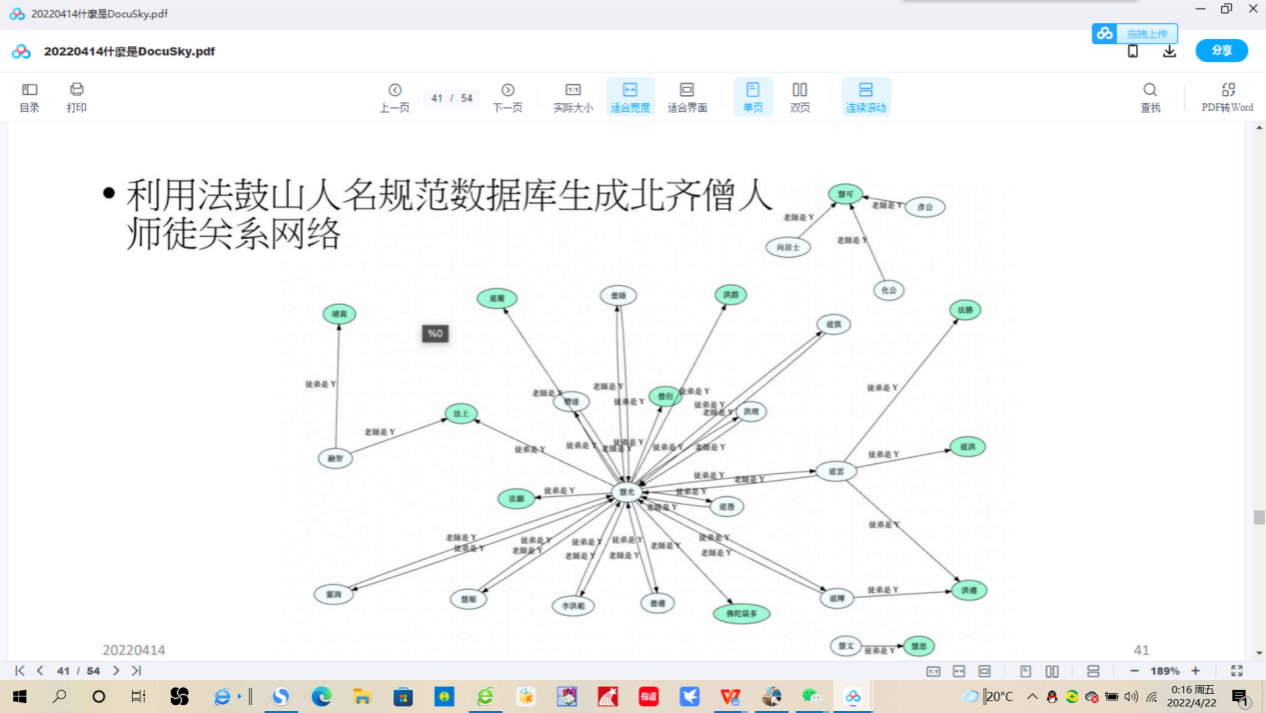Click the mobile phone icon in header
1266x713 pixels.
coord(1133,51)
